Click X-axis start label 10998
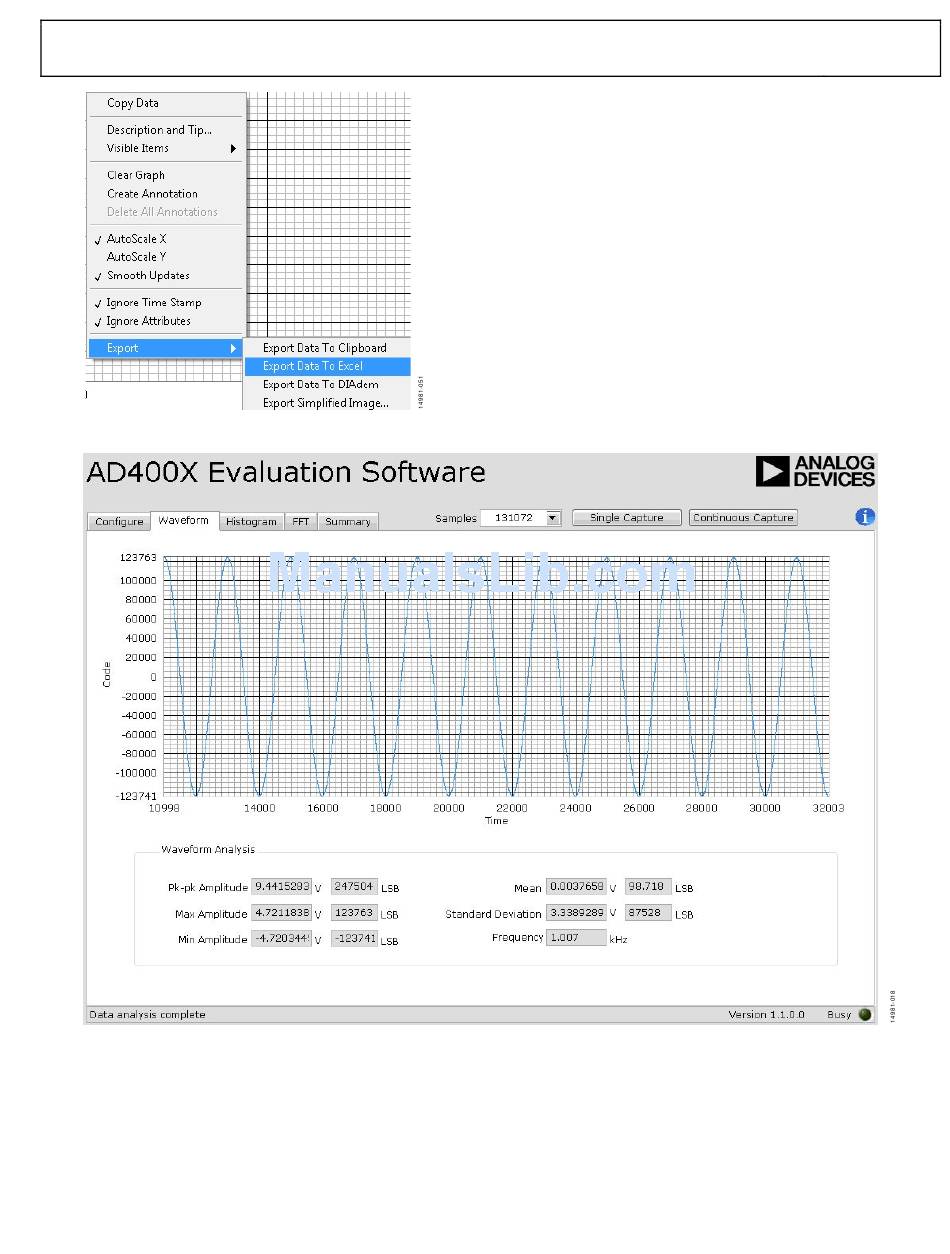Image resolution: width=950 pixels, height=1254 pixels. (164, 808)
